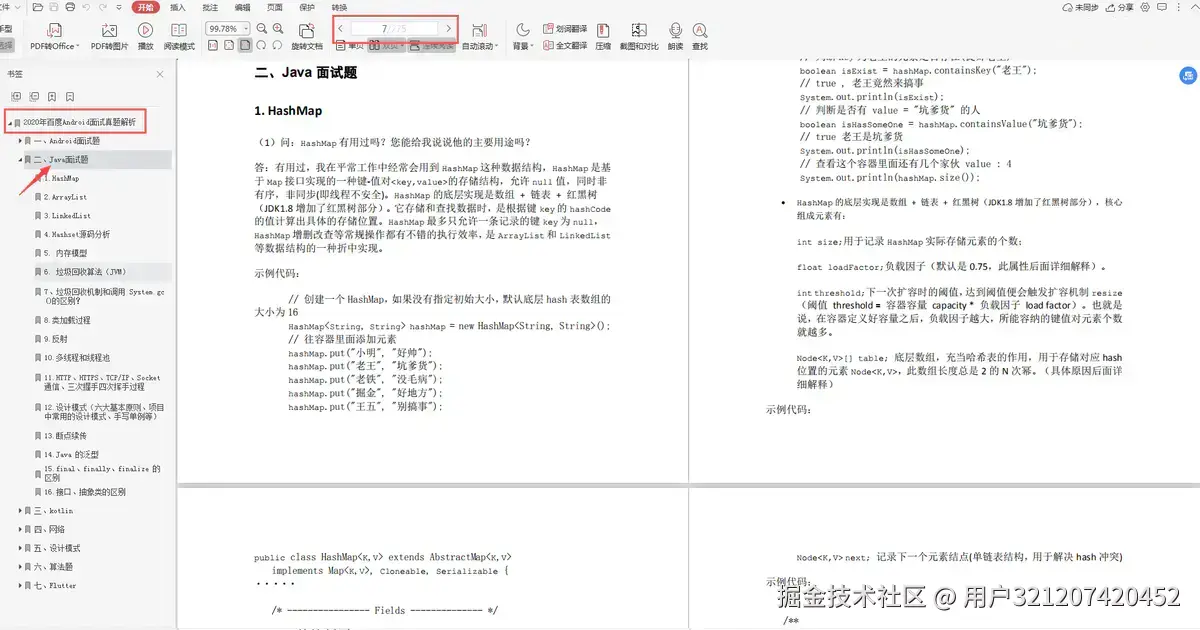This screenshot has height=630, width=1200.
Task: Click the 分享 share button
Action: pyautogui.click(x=1120, y=7)
